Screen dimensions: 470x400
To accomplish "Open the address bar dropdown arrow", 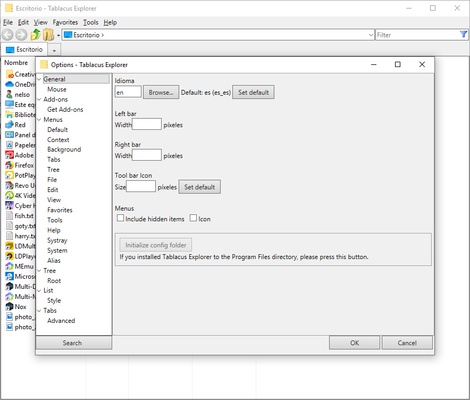I will pyautogui.click(x=371, y=35).
